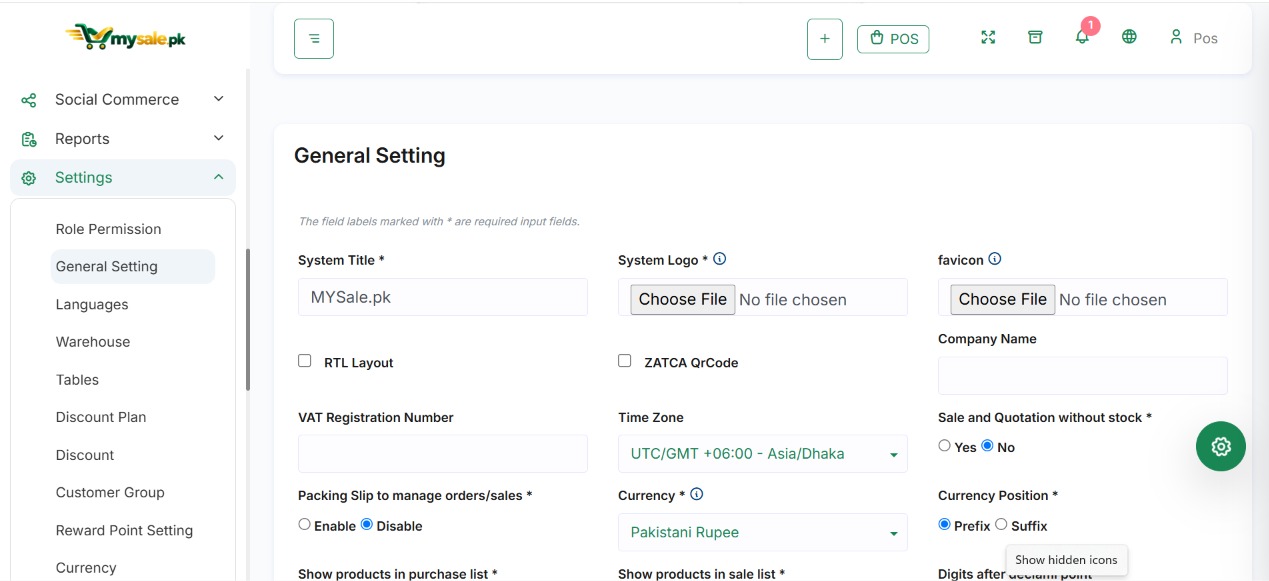Open Discount Plan settings

coord(101,417)
